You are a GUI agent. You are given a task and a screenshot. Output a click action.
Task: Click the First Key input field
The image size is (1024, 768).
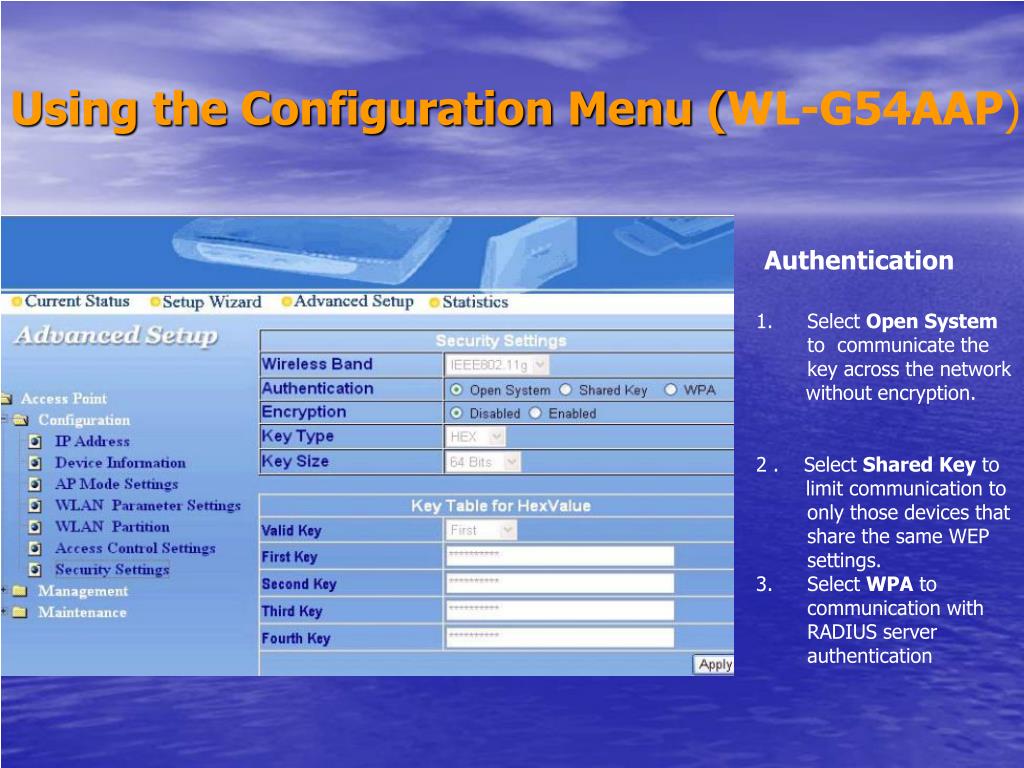pyautogui.click(x=560, y=556)
